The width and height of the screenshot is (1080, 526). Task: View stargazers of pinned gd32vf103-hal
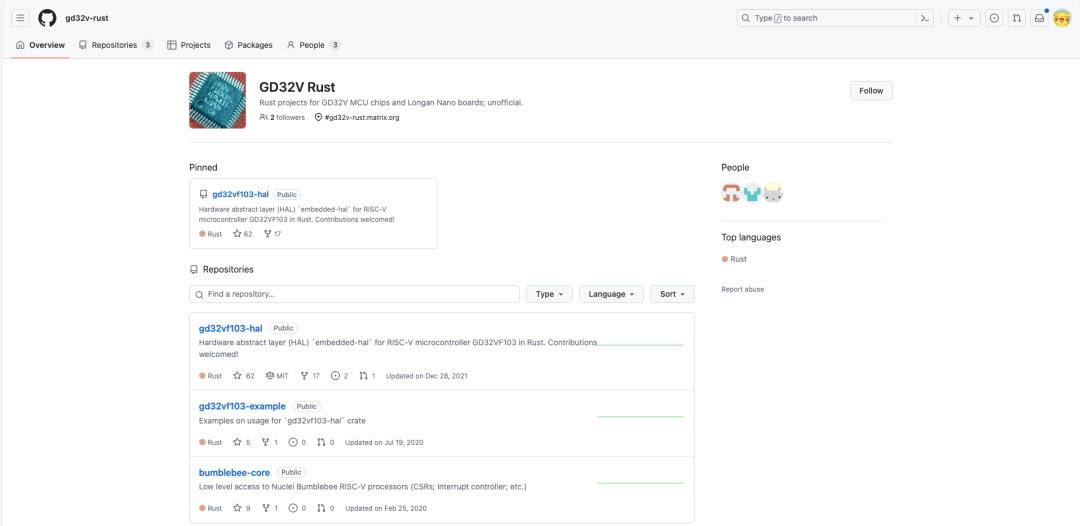click(242, 234)
